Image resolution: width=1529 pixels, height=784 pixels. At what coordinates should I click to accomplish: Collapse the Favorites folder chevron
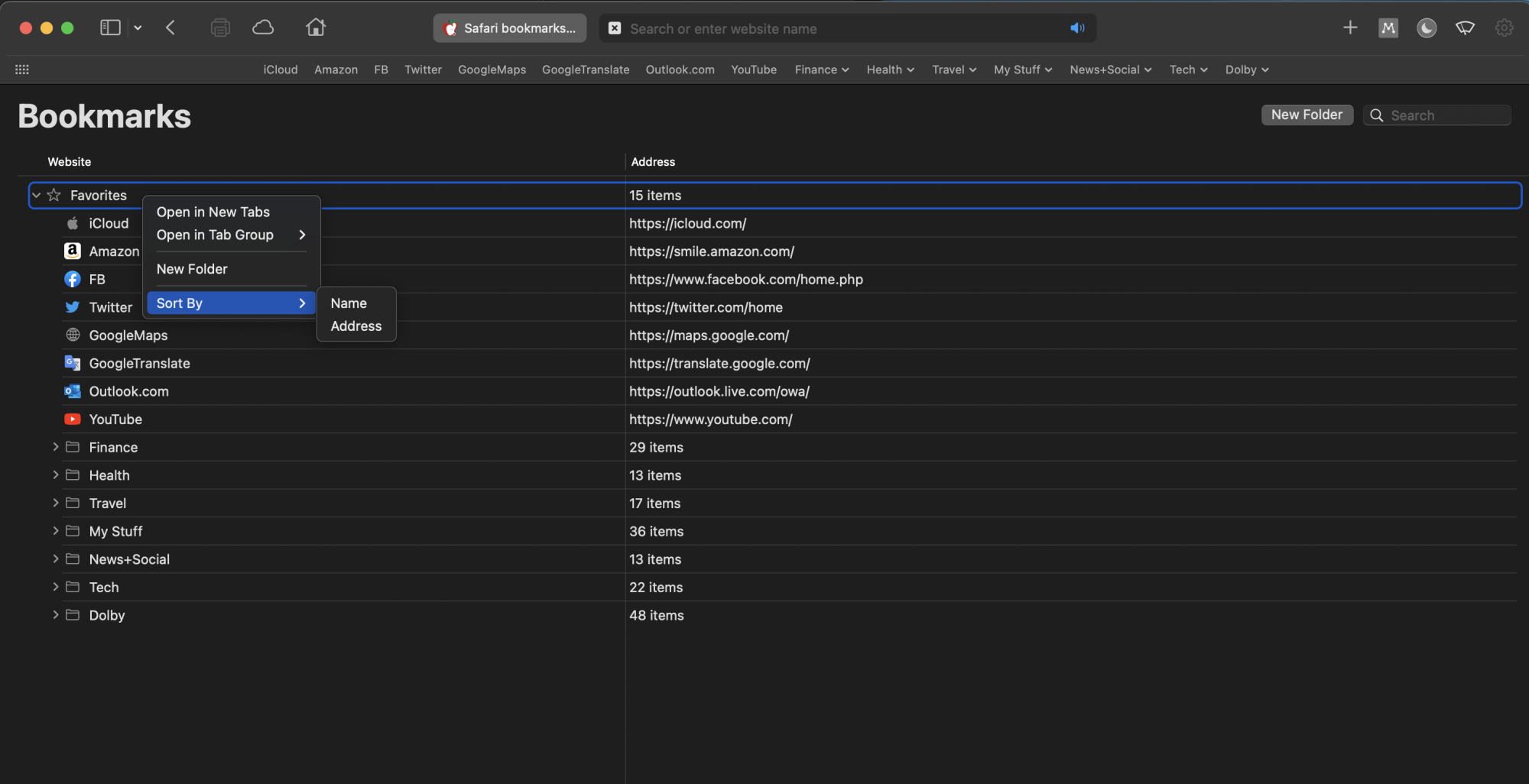tap(36, 196)
